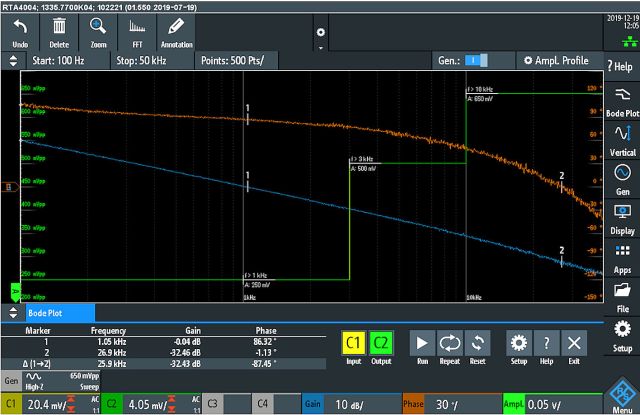Select marker 1 row in table
640x415 pixels.
point(163,342)
